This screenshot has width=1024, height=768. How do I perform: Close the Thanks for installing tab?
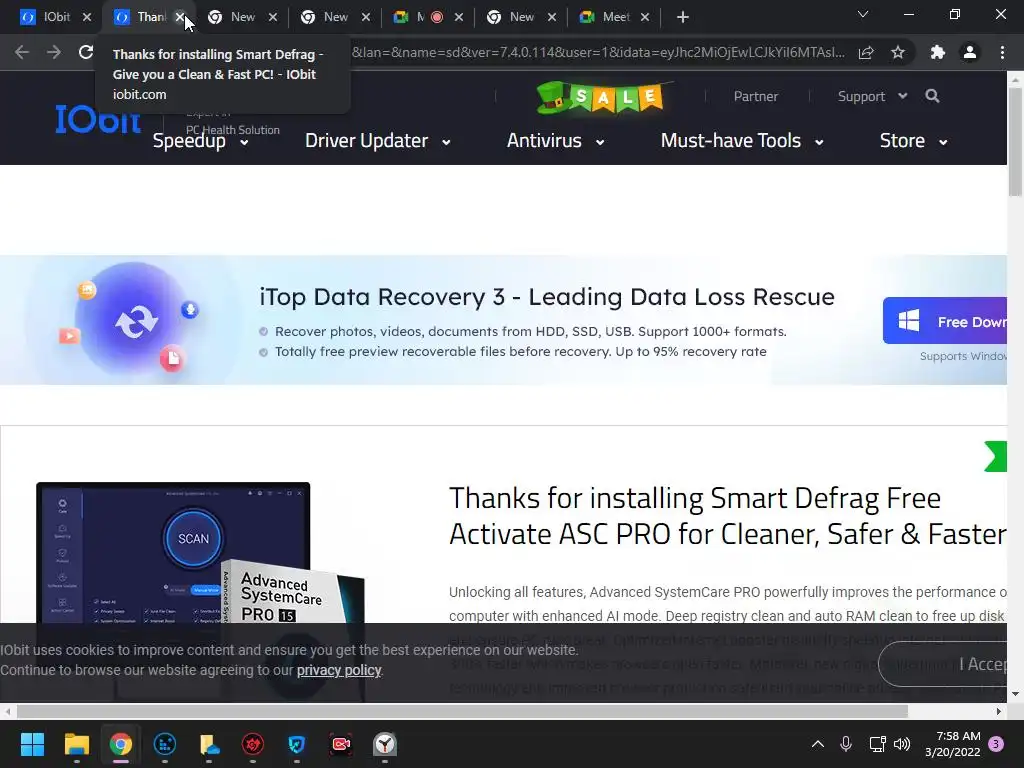click(180, 17)
